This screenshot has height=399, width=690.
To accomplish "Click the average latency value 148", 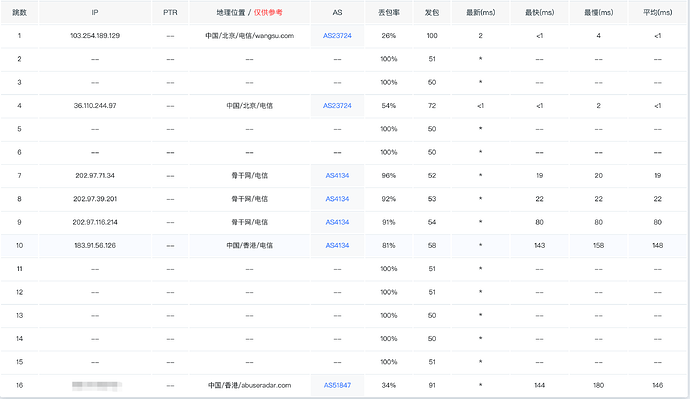I will coord(657,245).
